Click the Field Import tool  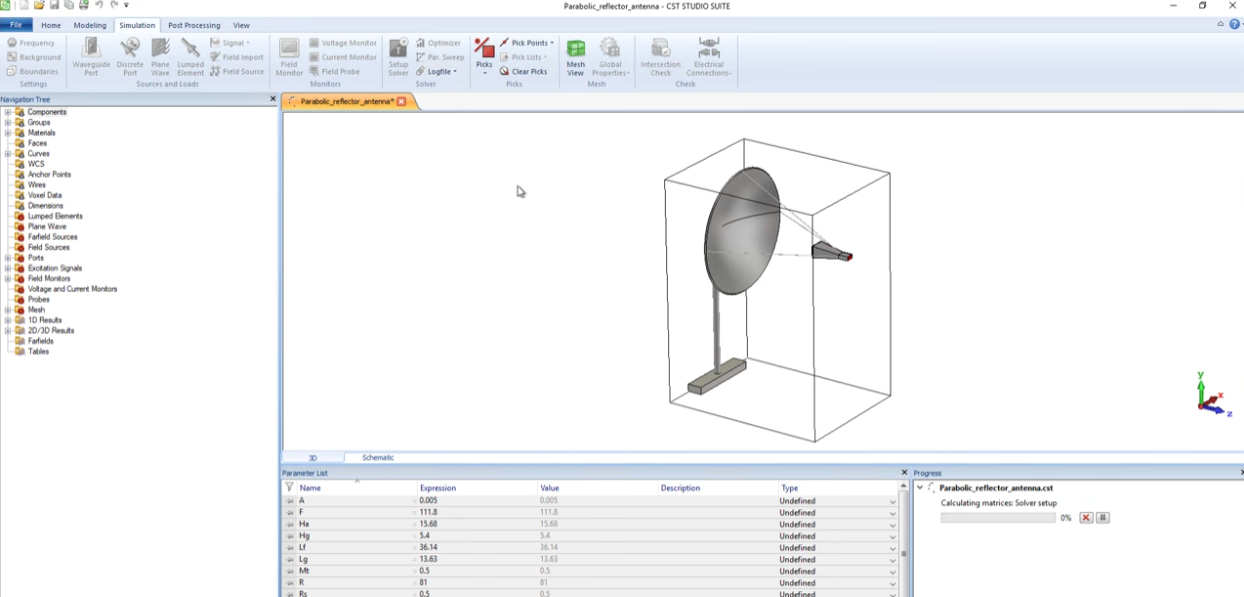[x=236, y=57]
